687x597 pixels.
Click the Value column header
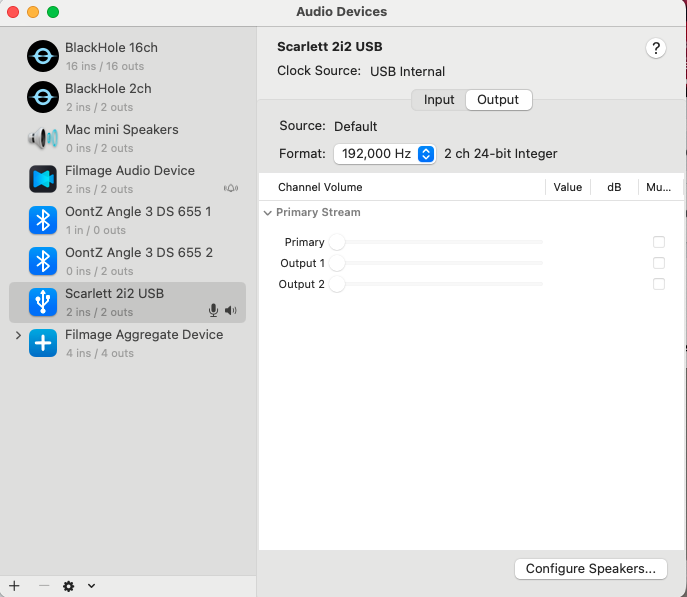coord(567,187)
